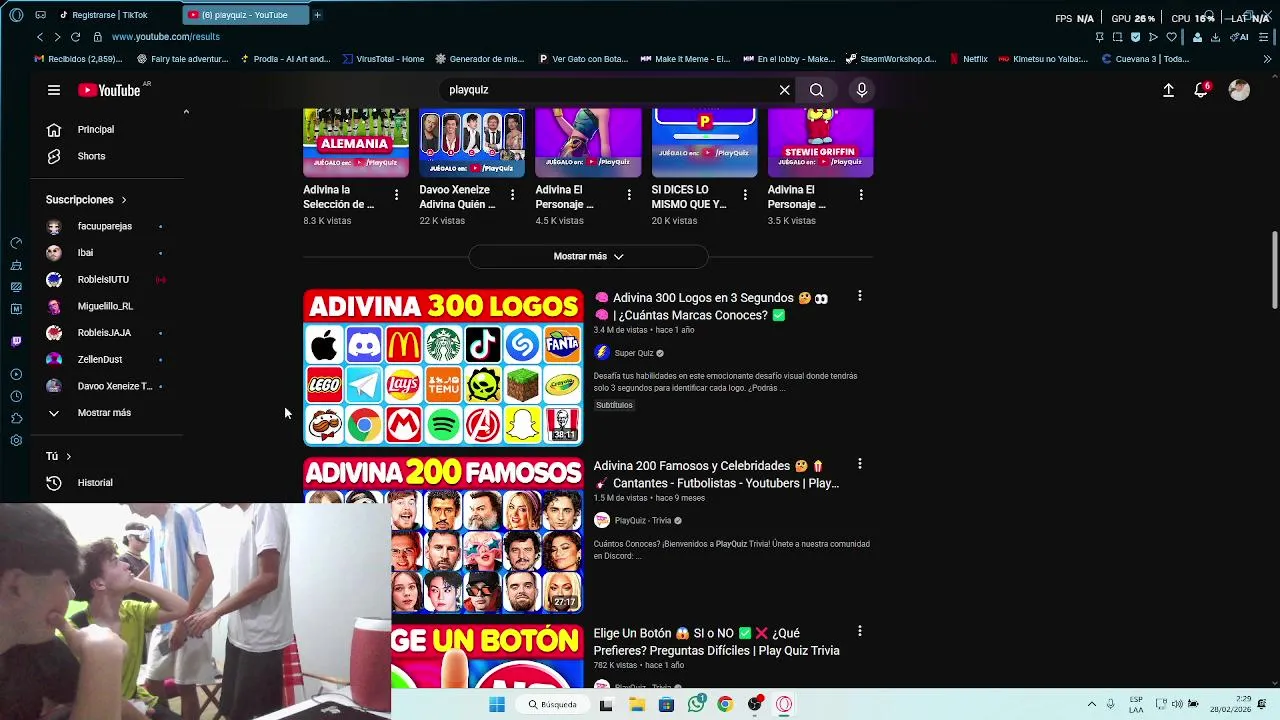Open the YouTube hamburger guide menu
This screenshot has width=1280, height=720.
[54, 90]
